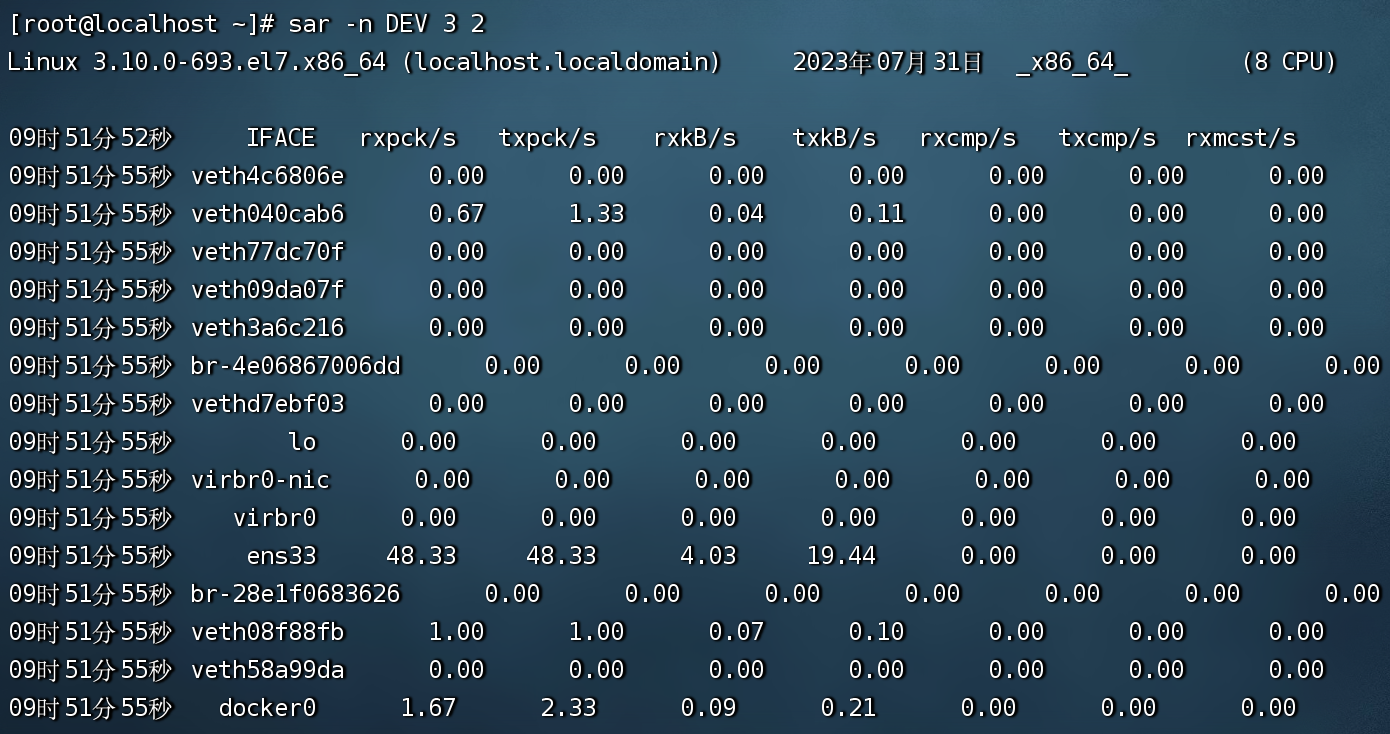Select the rxmcst/s column header

pyautogui.click(x=1241, y=138)
